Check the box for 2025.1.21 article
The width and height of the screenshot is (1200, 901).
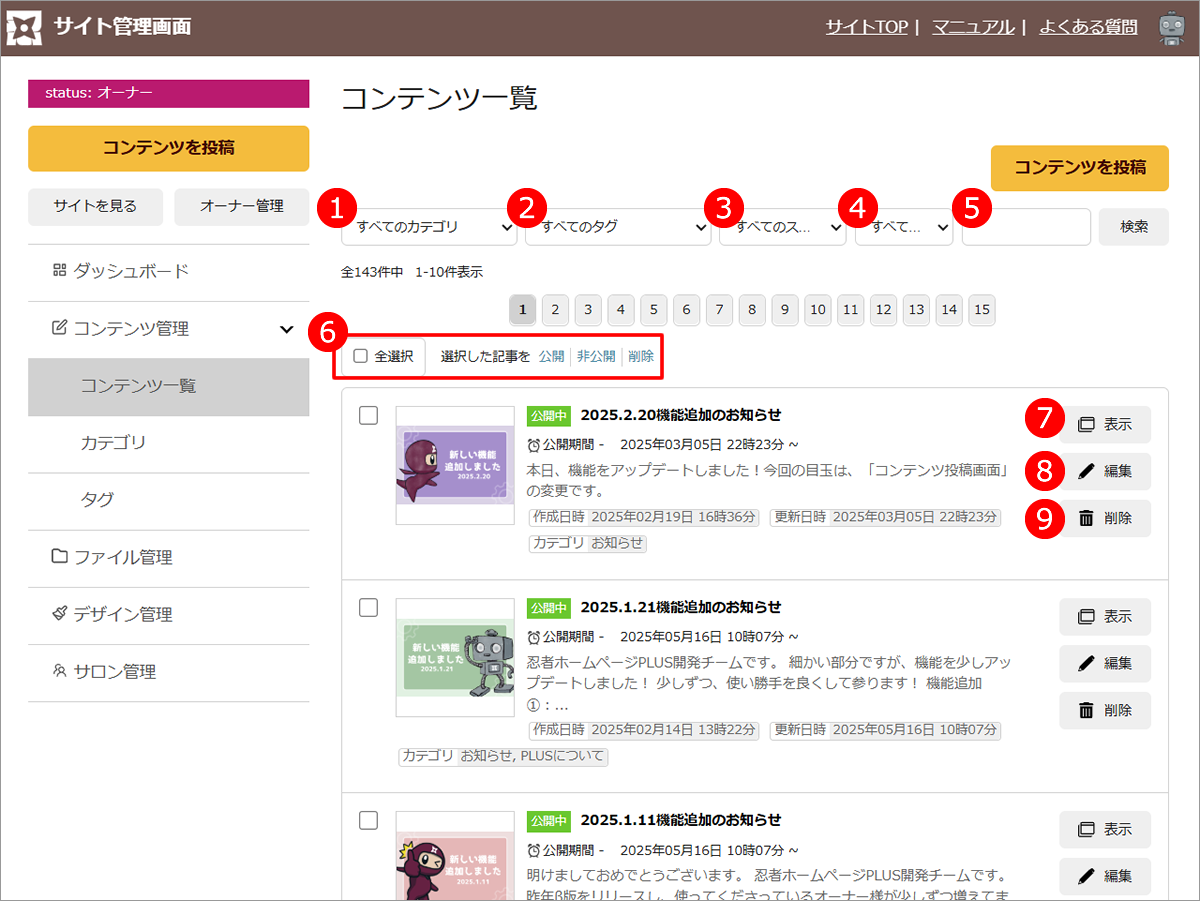click(x=368, y=607)
